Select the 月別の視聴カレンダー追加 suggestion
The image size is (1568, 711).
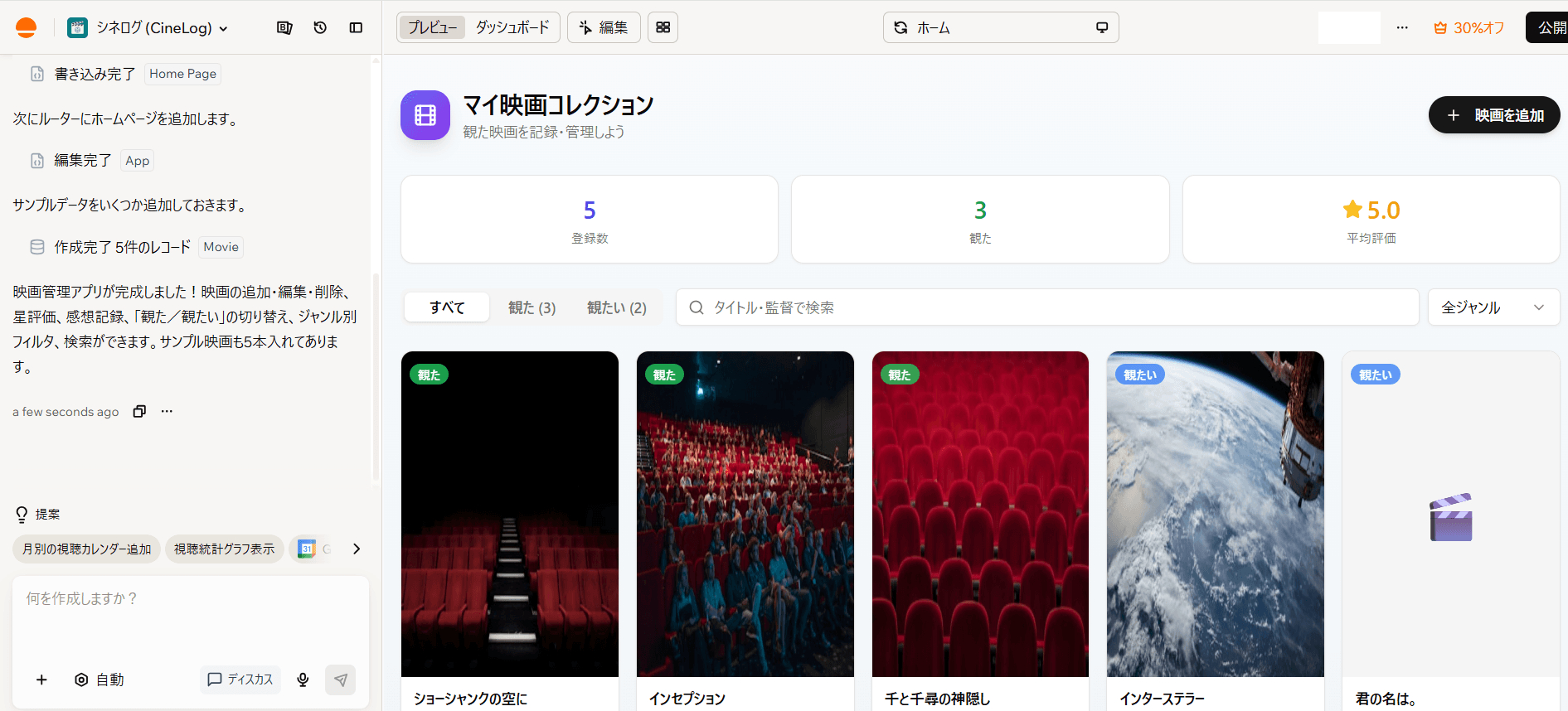tap(87, 549)
